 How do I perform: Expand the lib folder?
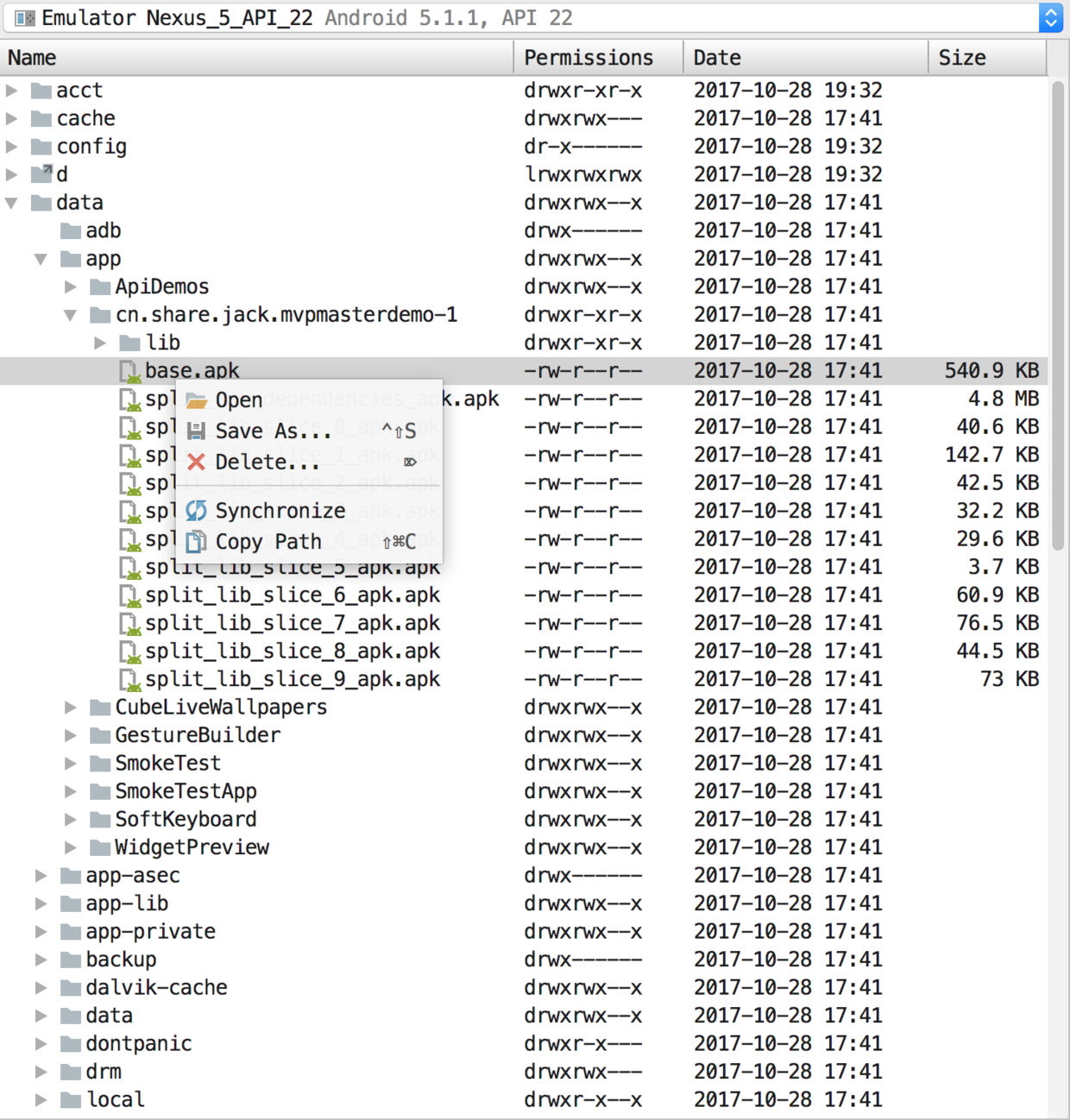coord(99,343)
